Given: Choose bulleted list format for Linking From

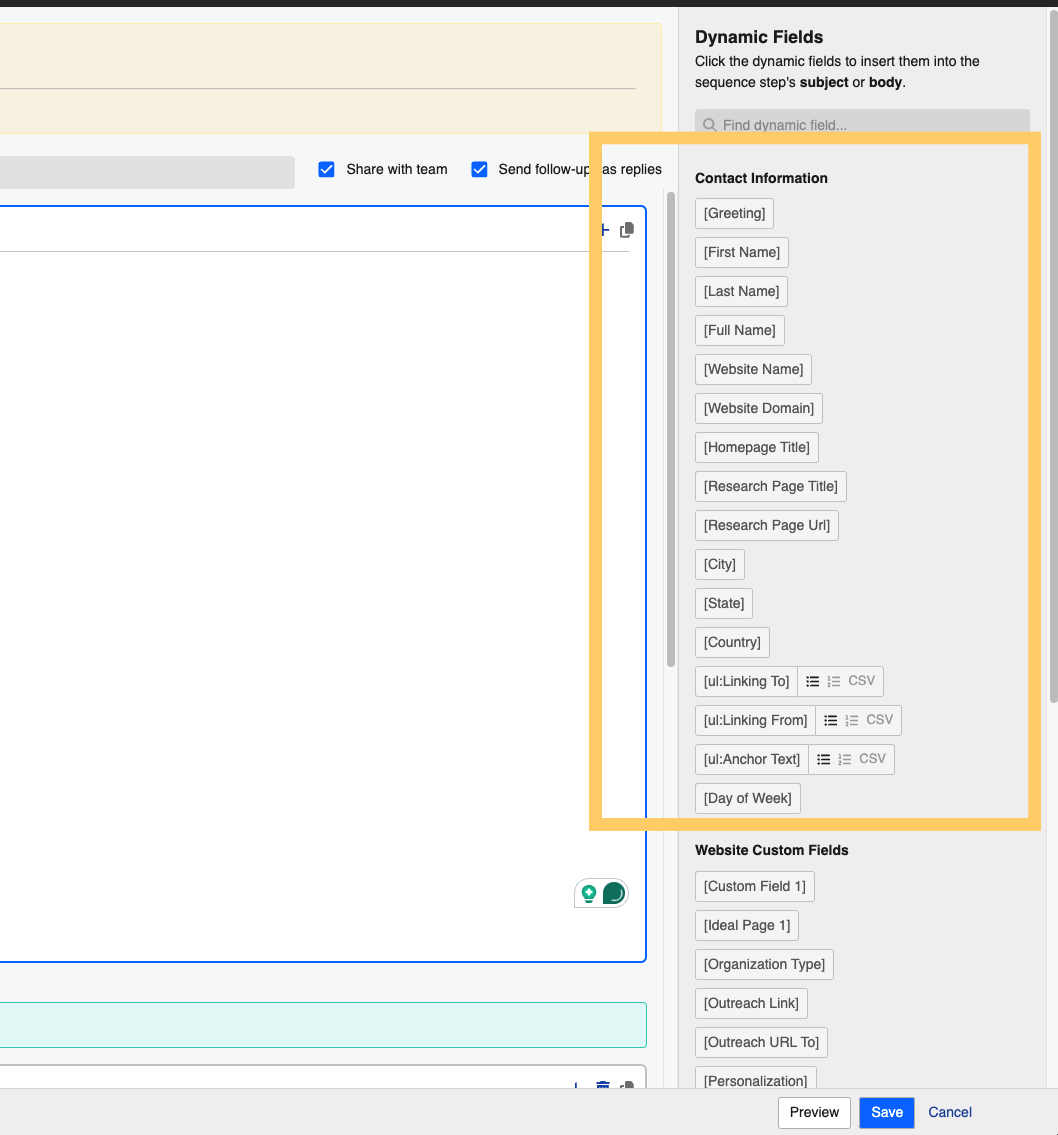Looking at the screenshot, I should tap(831, 720).
